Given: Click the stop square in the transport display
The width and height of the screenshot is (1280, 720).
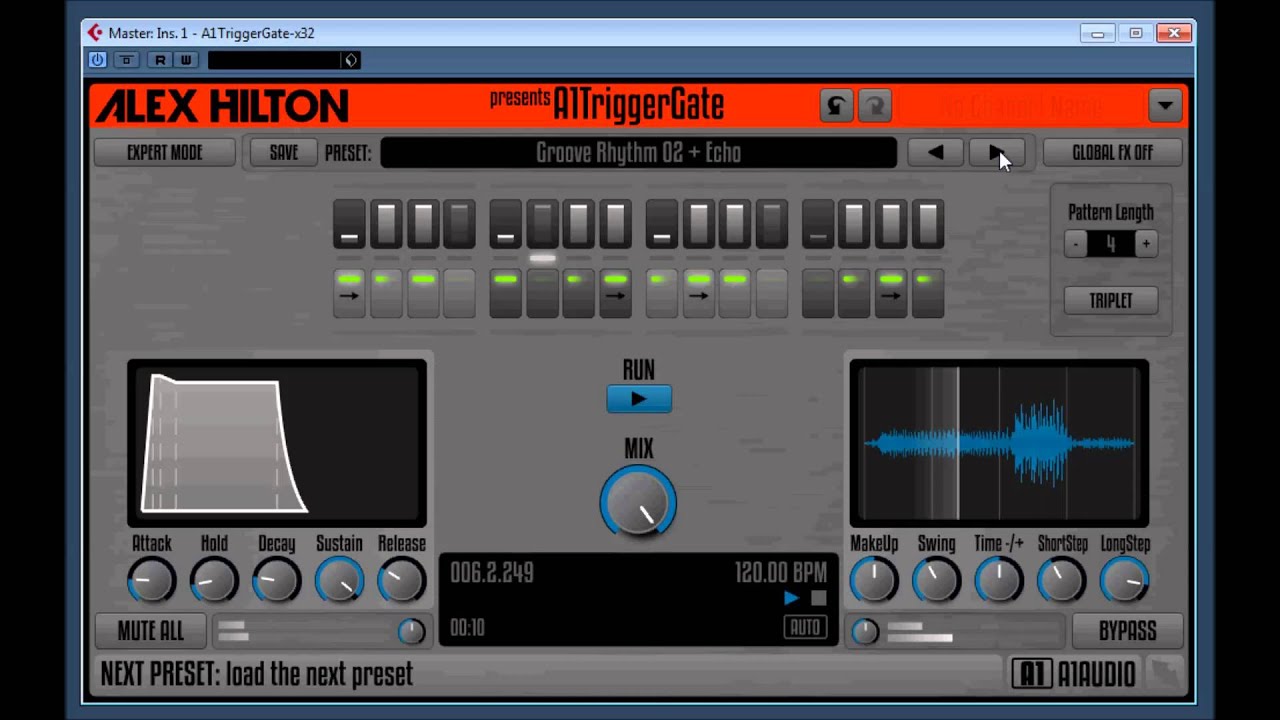Looking at the screenshot, I should pos(818,598).
